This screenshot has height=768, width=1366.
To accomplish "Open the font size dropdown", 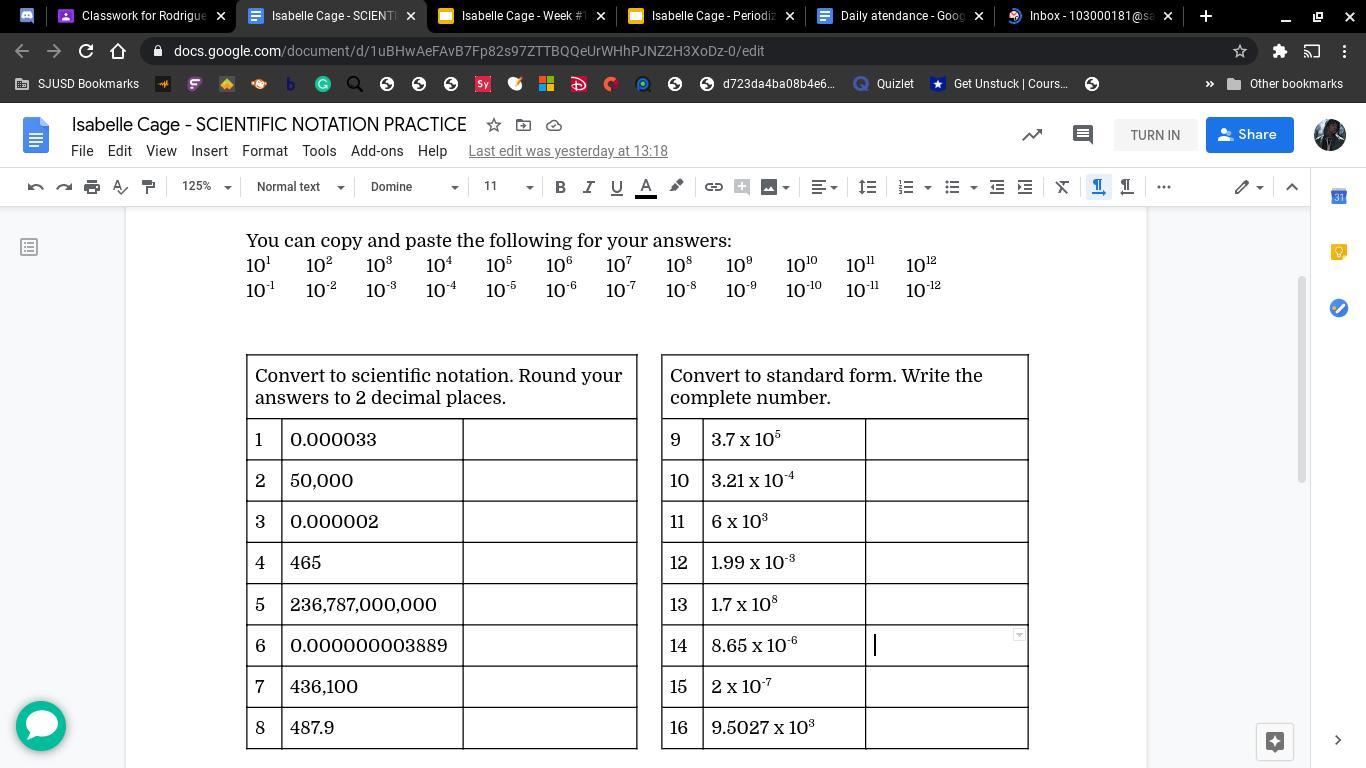I will (508, 187).
